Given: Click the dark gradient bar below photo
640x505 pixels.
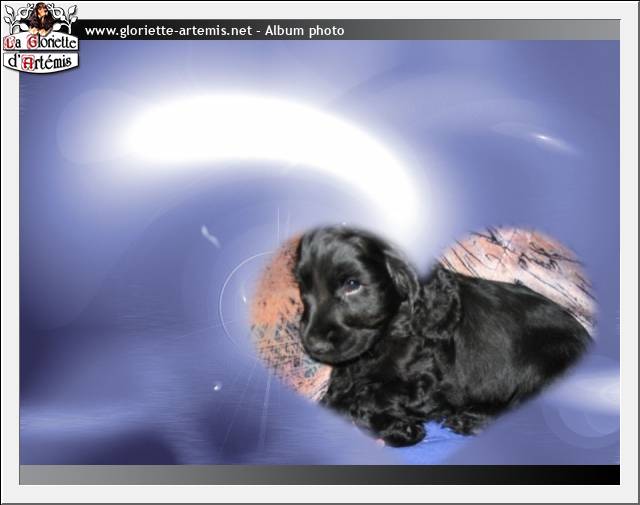Looking at the screenshot, I should coord(320,474).
